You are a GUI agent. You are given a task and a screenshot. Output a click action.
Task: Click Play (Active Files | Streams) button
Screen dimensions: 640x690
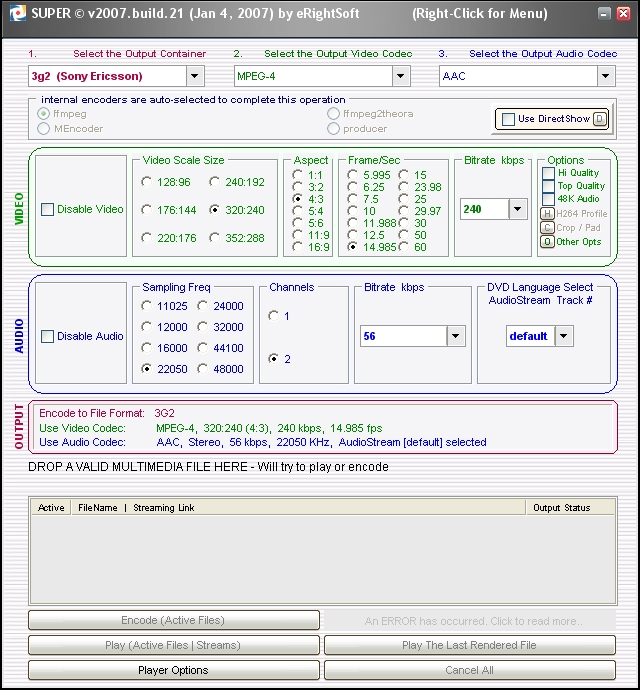click(x=174, y=645)
